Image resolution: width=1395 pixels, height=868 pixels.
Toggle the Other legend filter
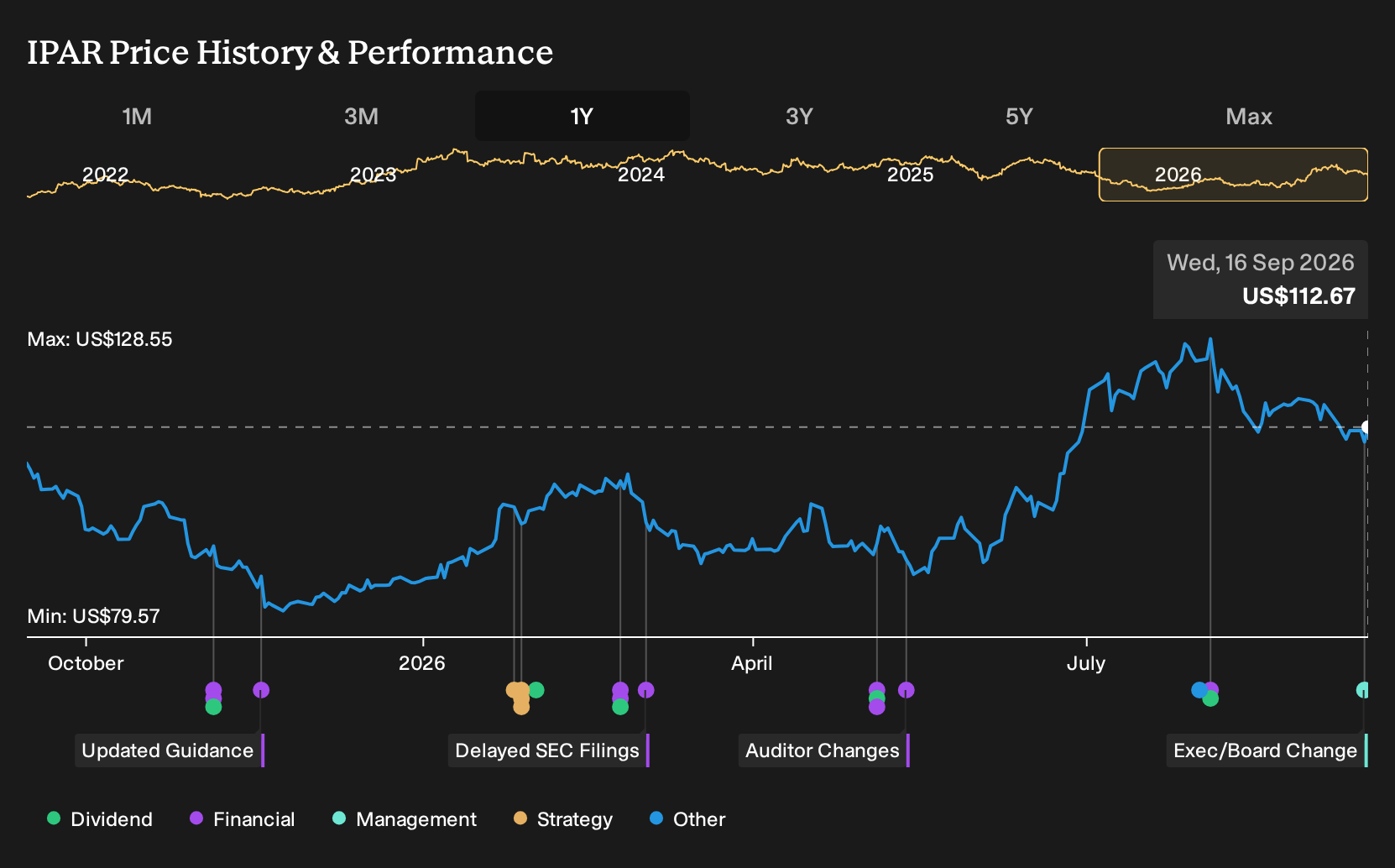(687, 819)
